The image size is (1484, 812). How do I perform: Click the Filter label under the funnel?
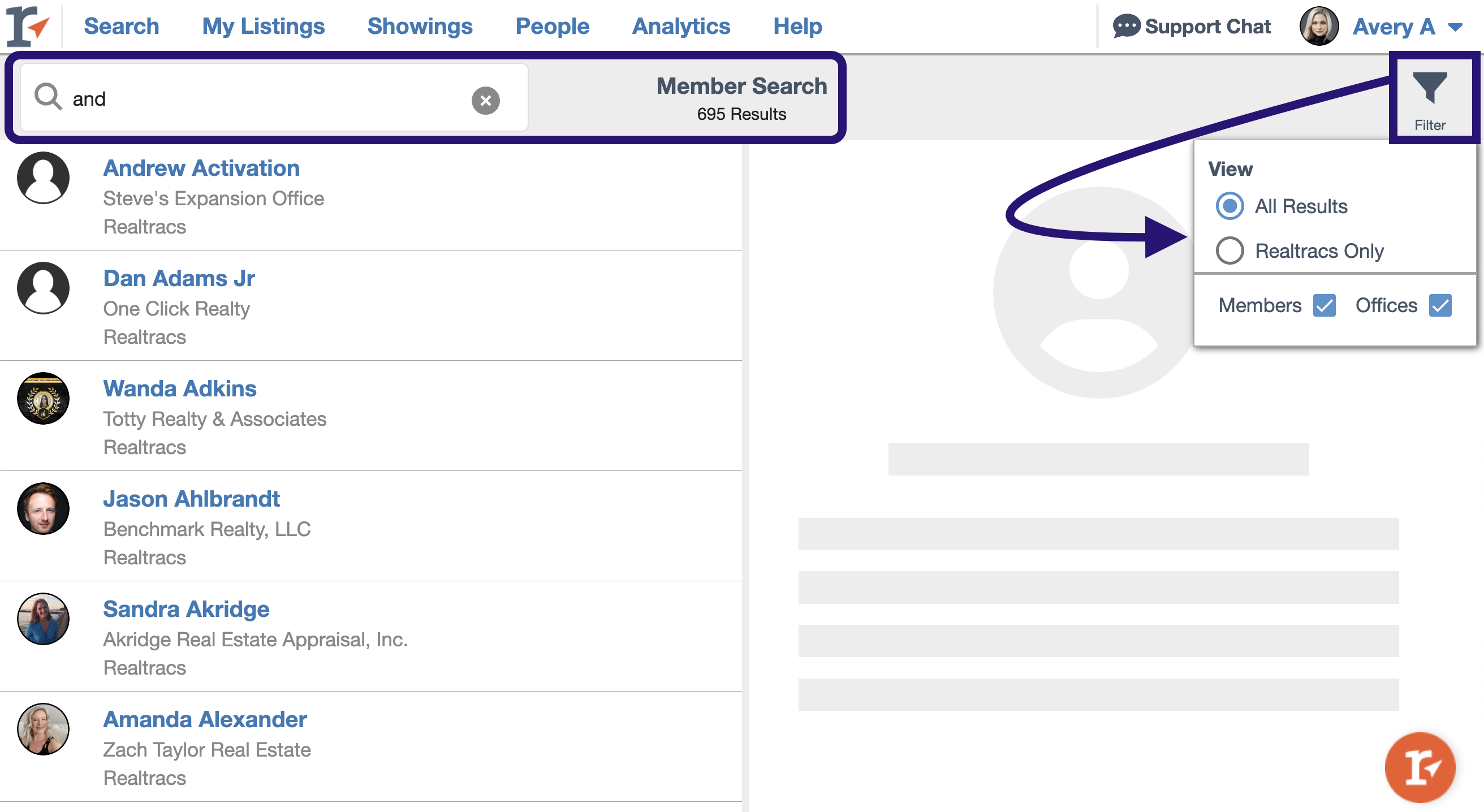[1430, 125]
